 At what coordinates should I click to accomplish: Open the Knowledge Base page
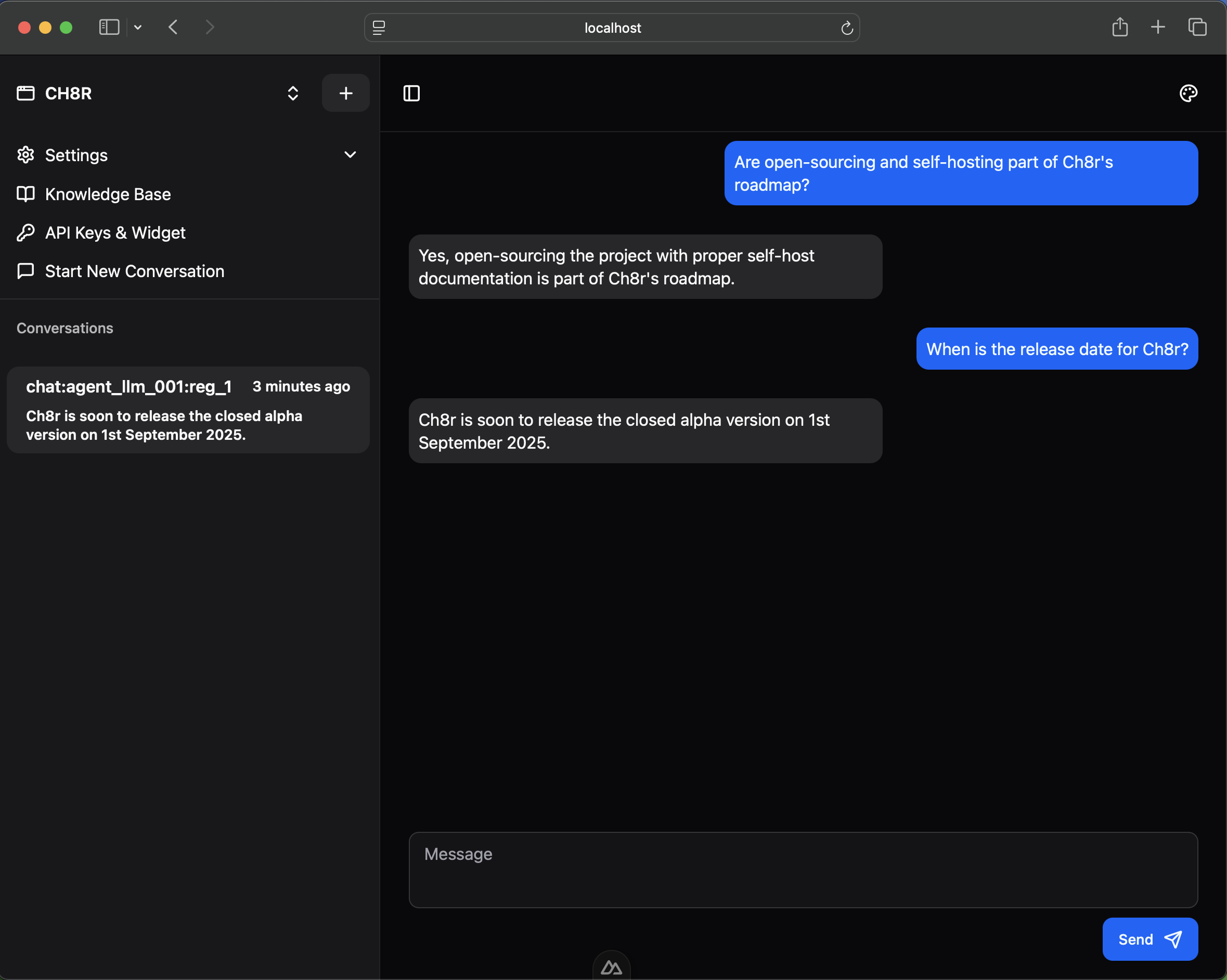108,194
